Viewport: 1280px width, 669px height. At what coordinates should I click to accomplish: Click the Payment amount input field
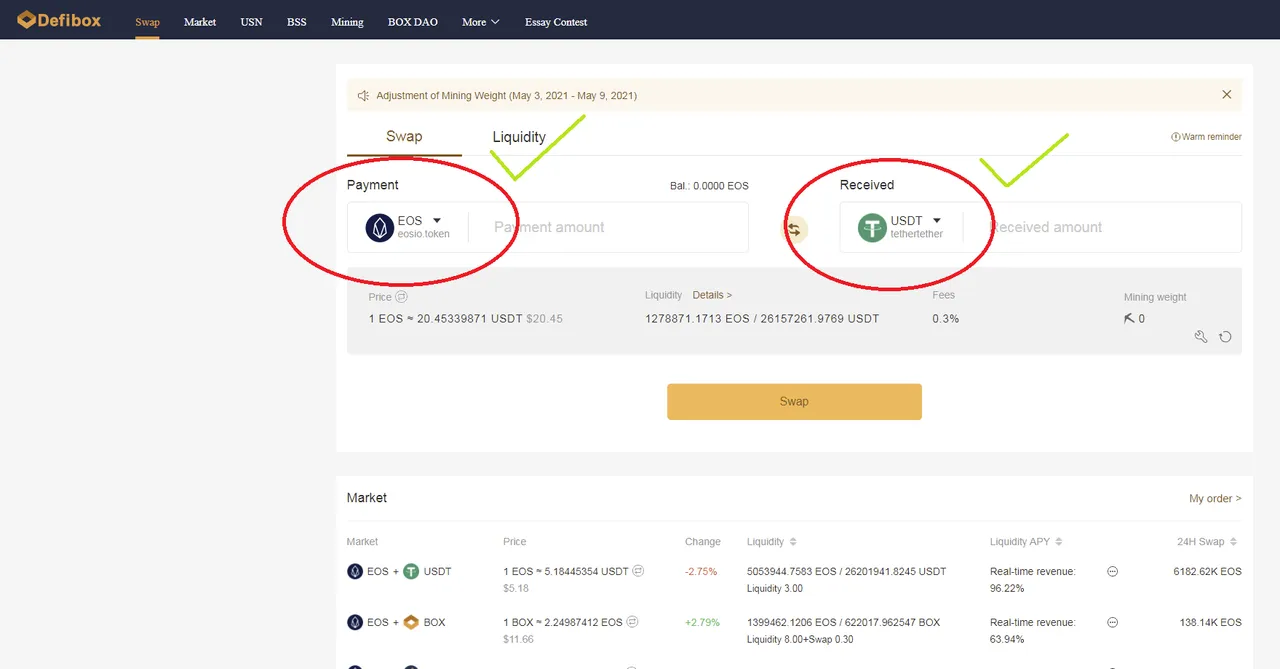pos(610,228)
